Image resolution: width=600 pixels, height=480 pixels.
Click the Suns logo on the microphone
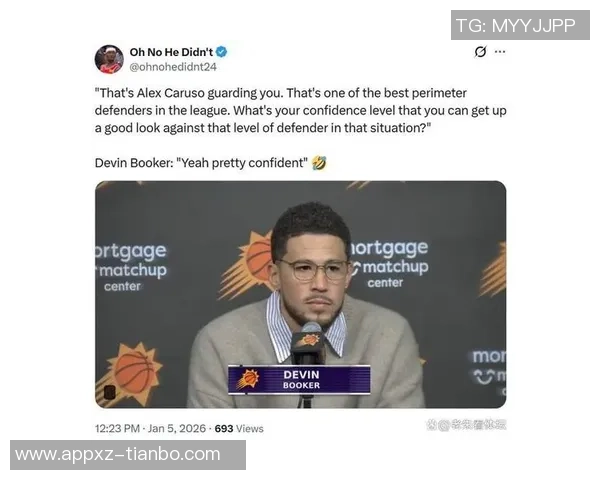point(310,340)
